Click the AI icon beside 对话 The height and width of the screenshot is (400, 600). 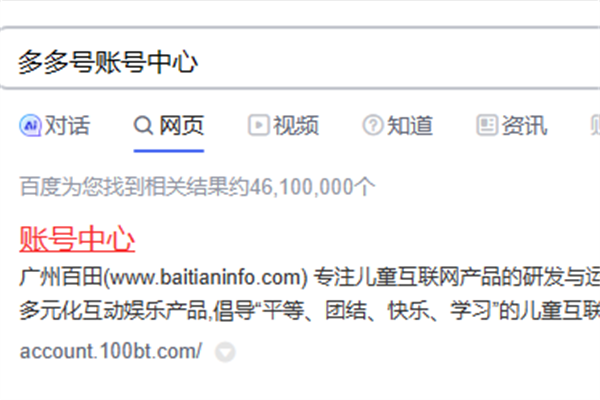30,125
